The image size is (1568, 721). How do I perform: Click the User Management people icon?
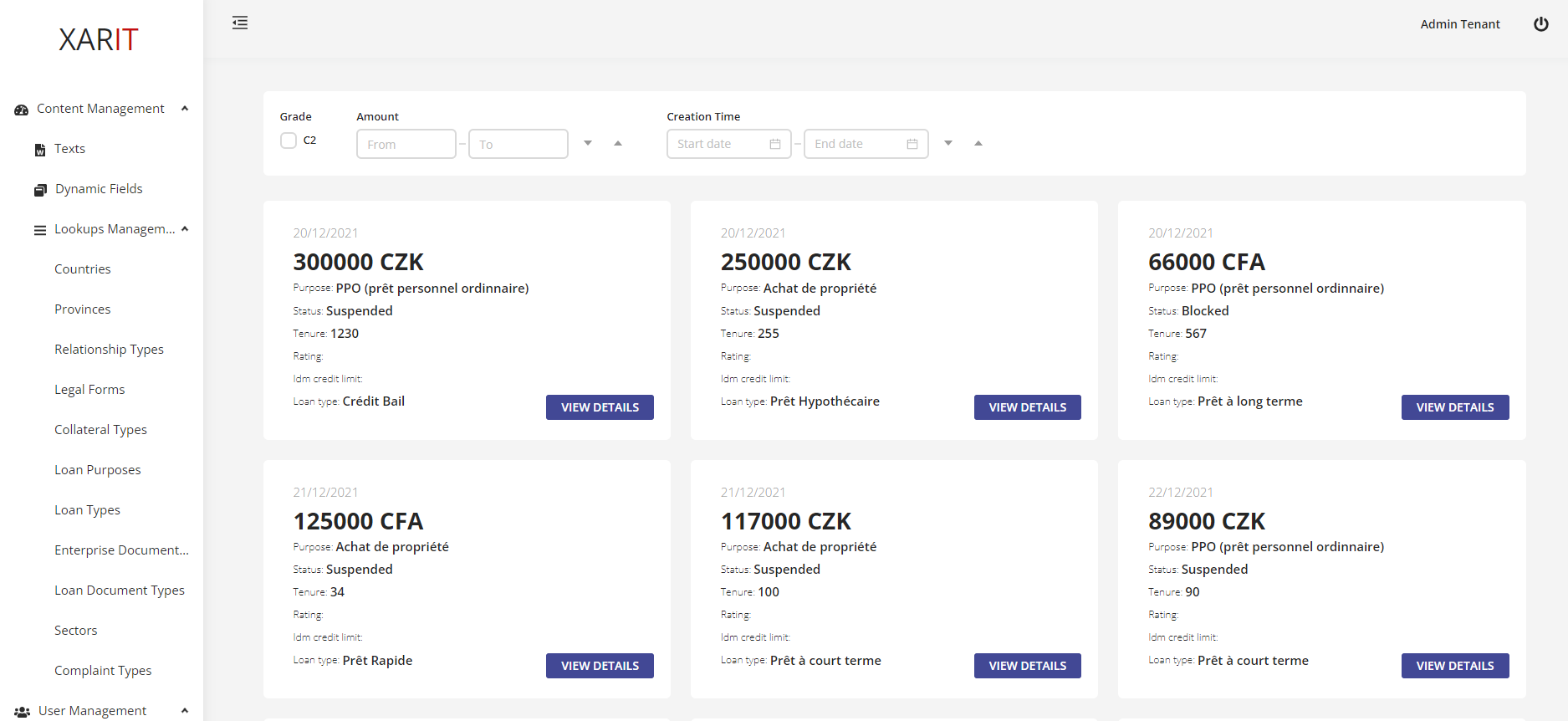(23, 712)
